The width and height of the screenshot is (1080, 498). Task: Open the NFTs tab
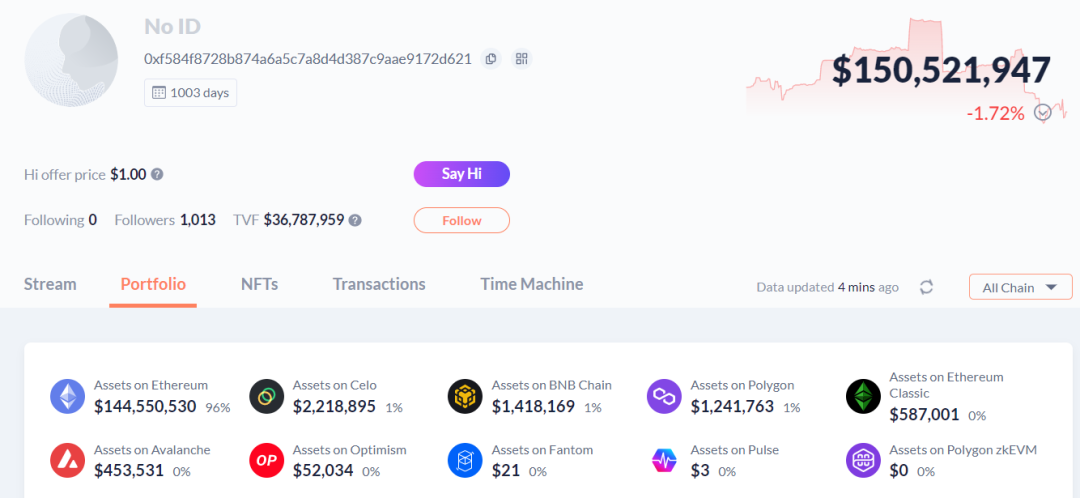point(260,284)
